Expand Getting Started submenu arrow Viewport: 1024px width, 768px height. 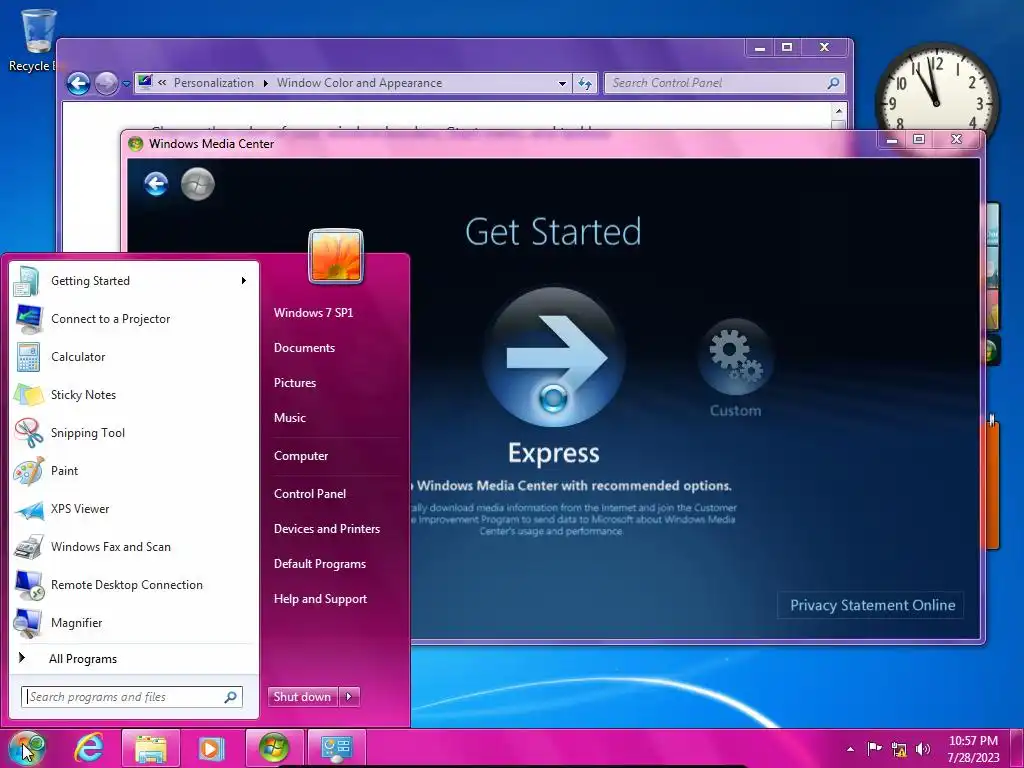coord(244,281)
